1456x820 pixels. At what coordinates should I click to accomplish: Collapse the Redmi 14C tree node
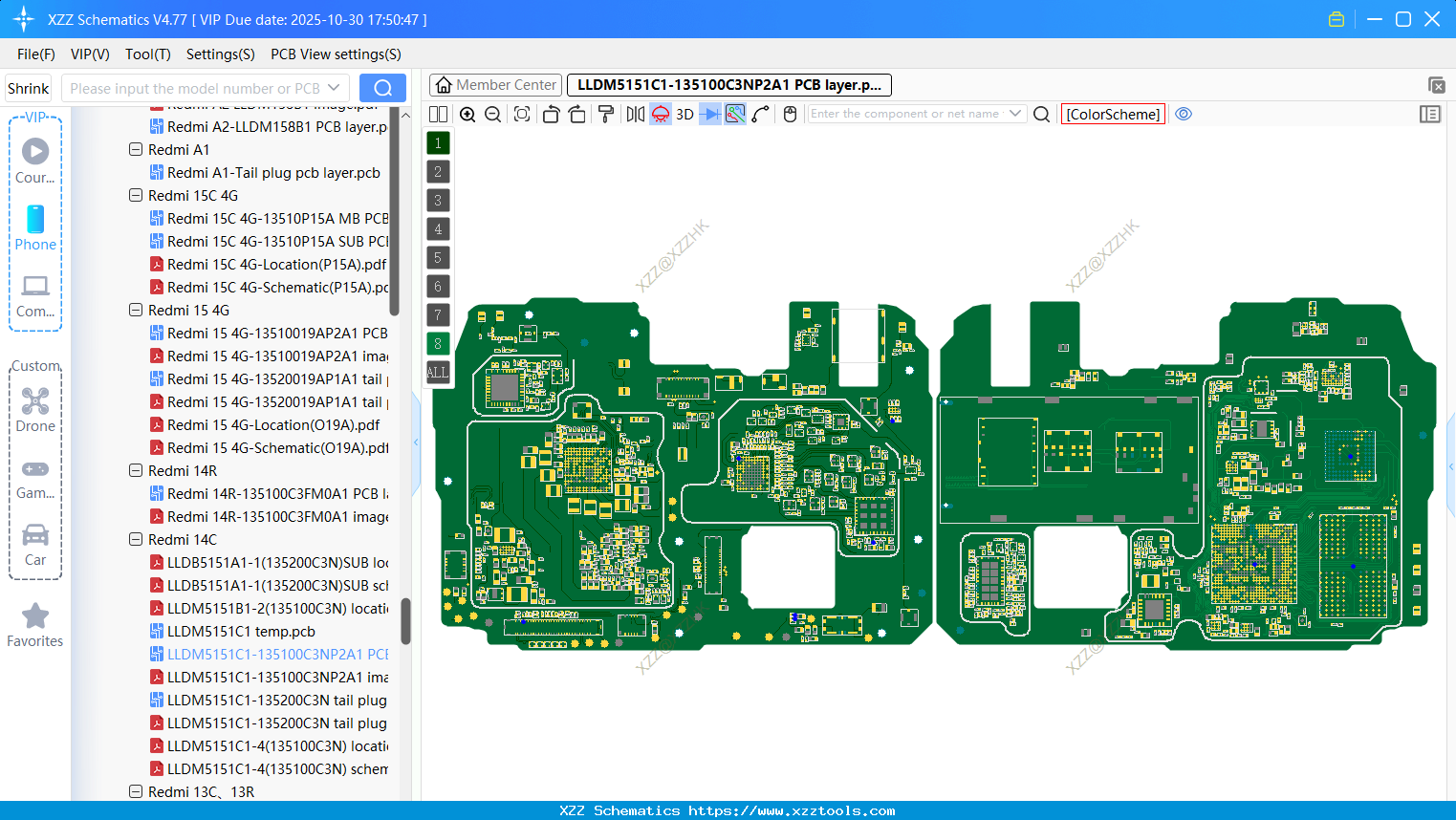tap(135, 539)
